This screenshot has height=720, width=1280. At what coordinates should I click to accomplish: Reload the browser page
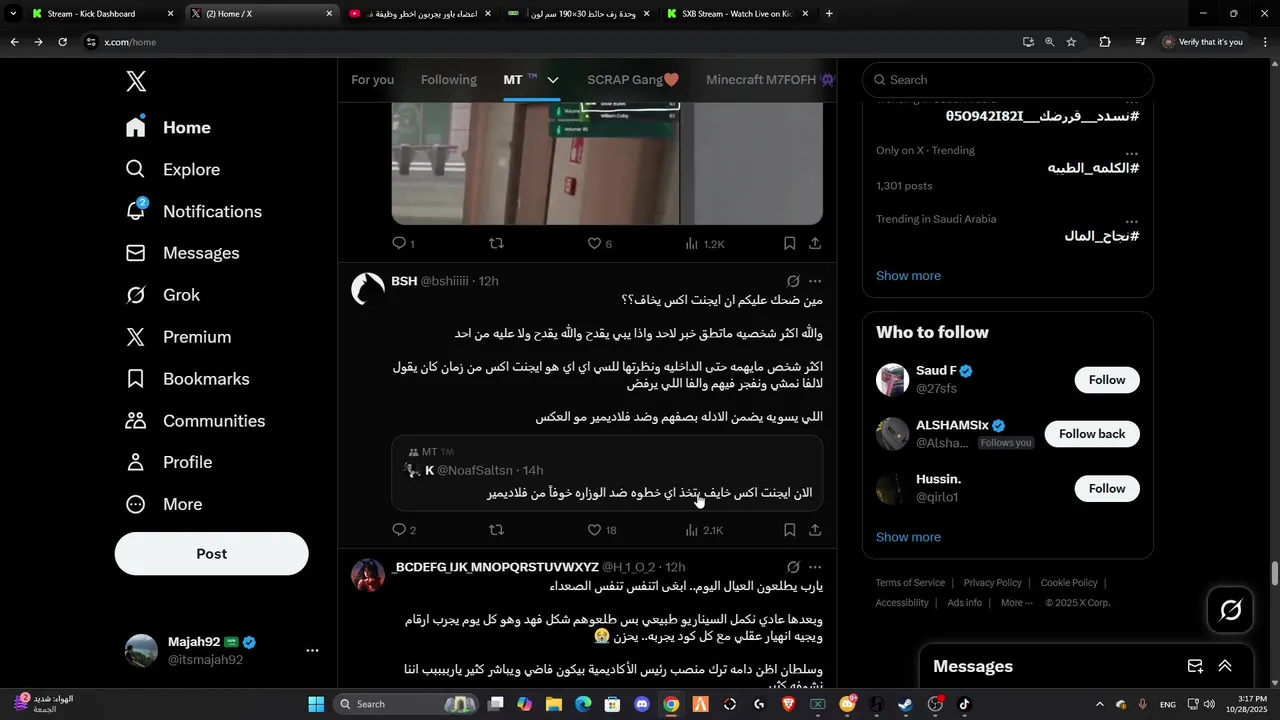pyautogui.click(x=62, y=42)
